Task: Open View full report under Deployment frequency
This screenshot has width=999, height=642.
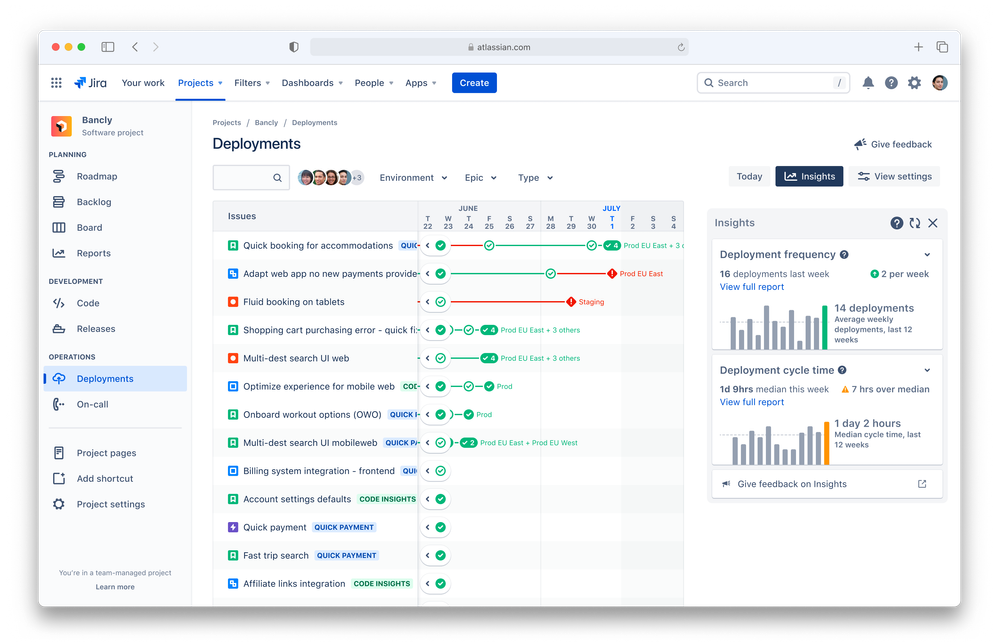Action: (x=752, y=287)
